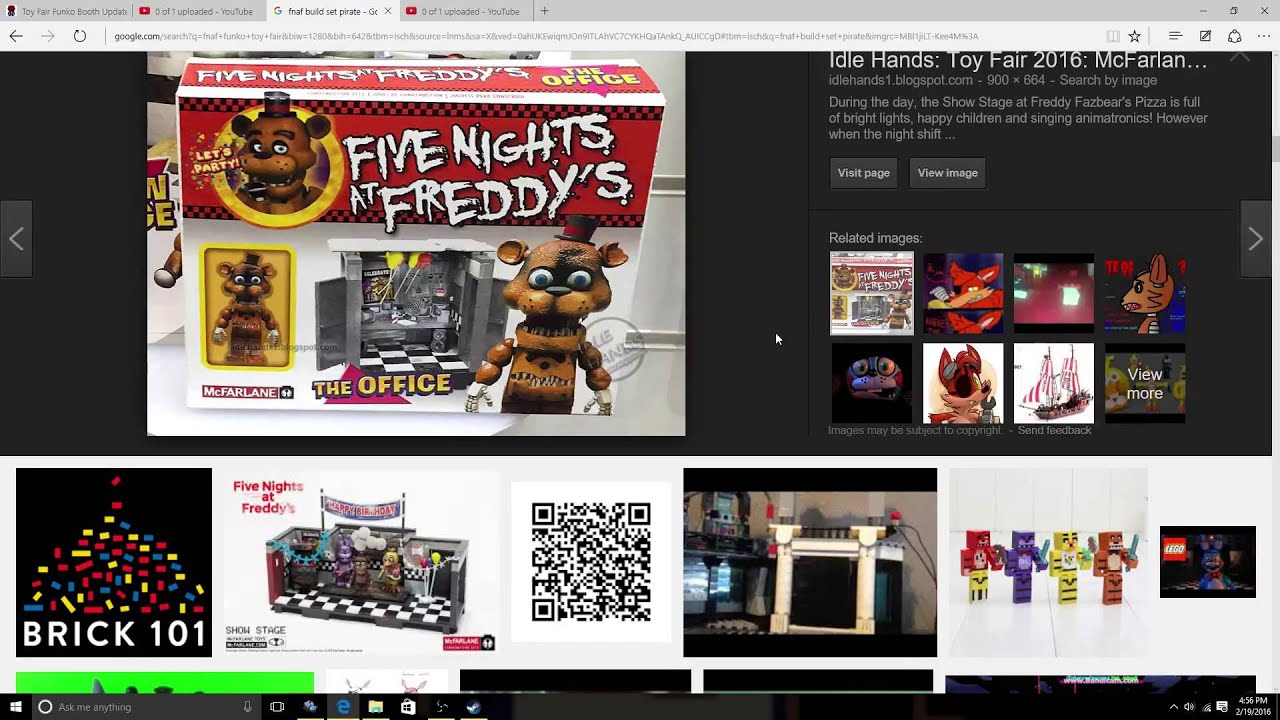Click Search by image link

click(1108, 80)
